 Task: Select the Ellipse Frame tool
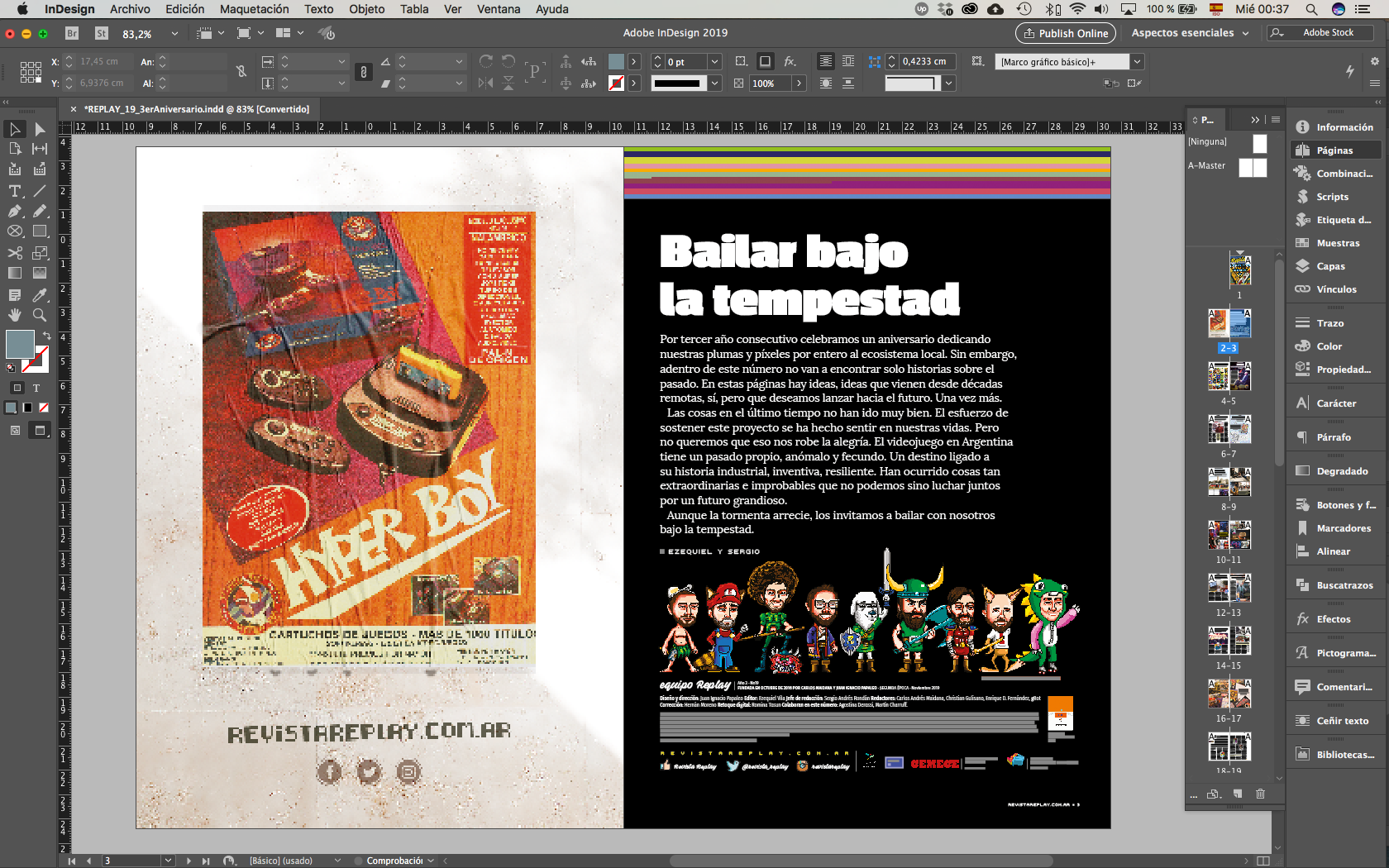click(x=15, y=231)
